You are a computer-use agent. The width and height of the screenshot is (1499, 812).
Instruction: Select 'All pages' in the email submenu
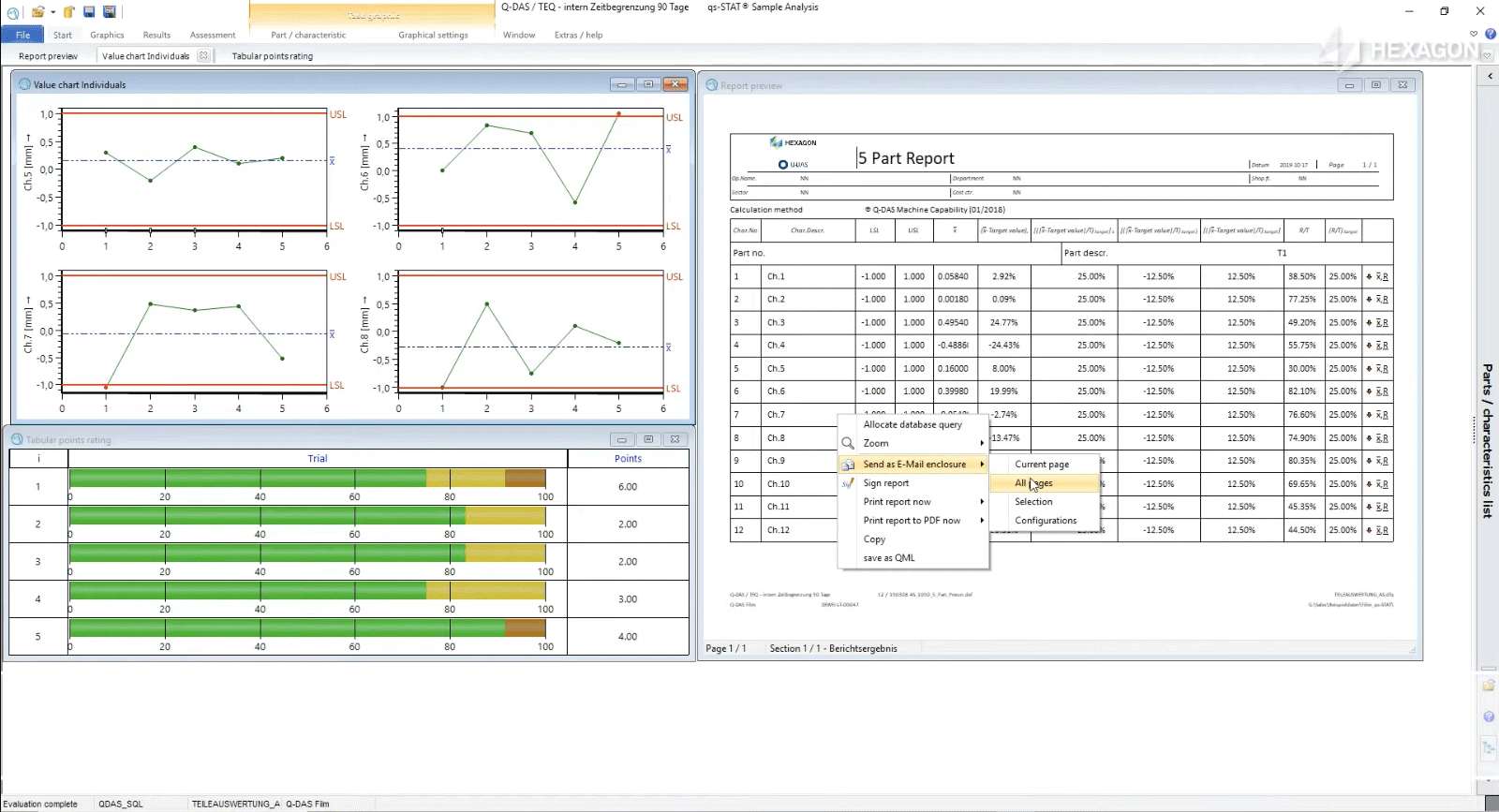click(1033, 483)
